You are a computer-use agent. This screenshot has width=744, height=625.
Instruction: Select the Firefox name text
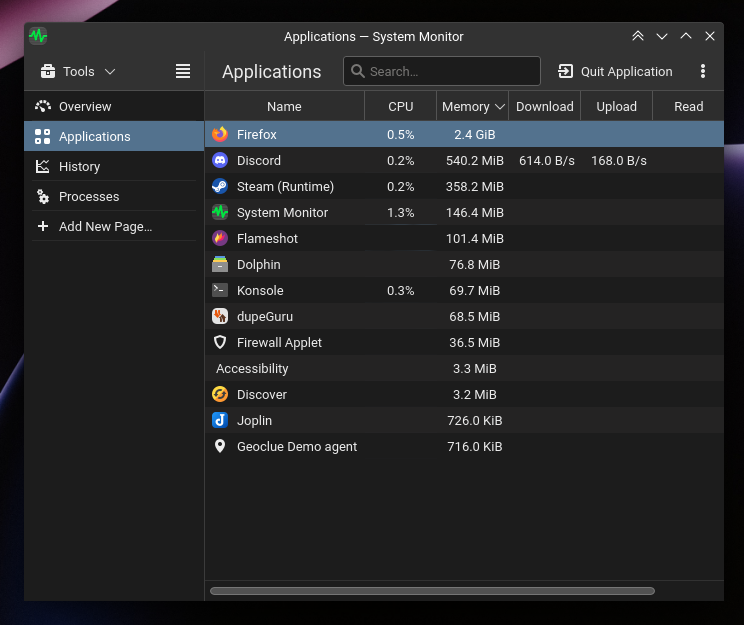(x=257, y=134)
